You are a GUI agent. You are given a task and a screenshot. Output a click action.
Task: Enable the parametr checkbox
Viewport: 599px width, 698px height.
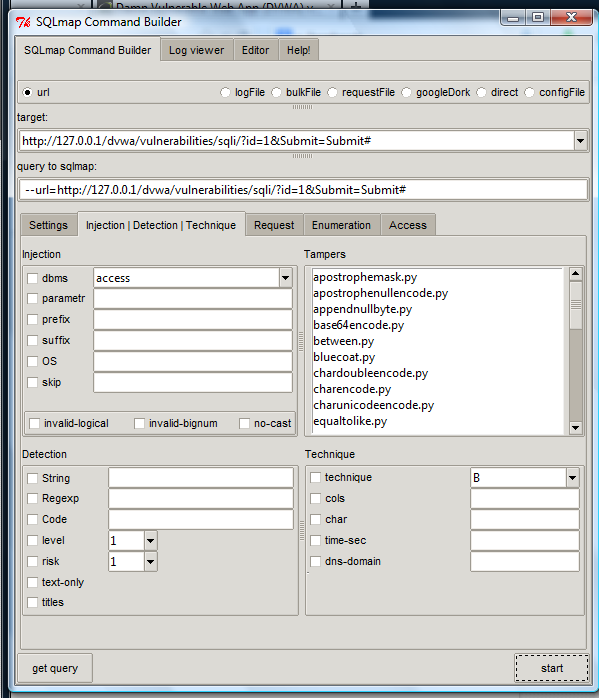32,298
